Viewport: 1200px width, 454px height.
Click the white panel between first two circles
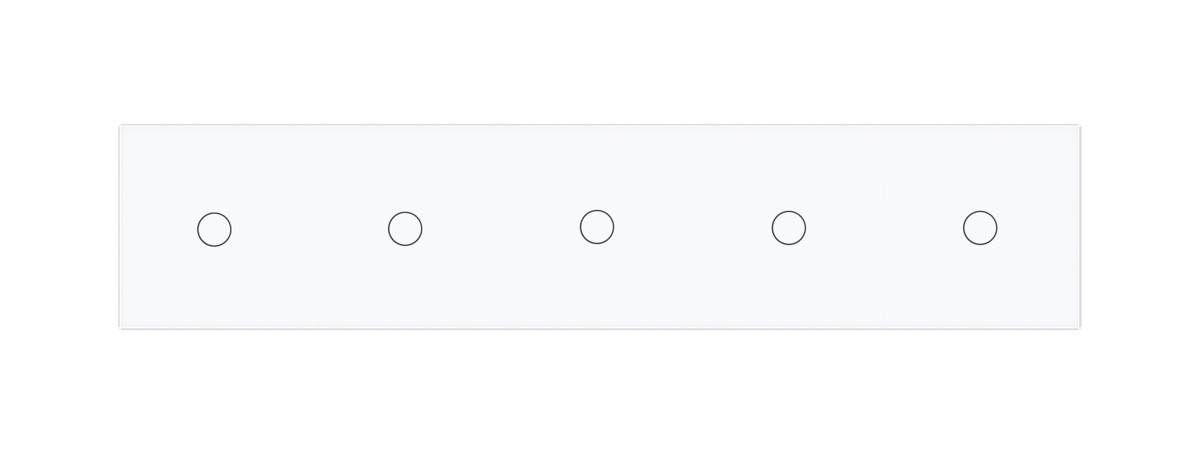click(x=310, y=228)
